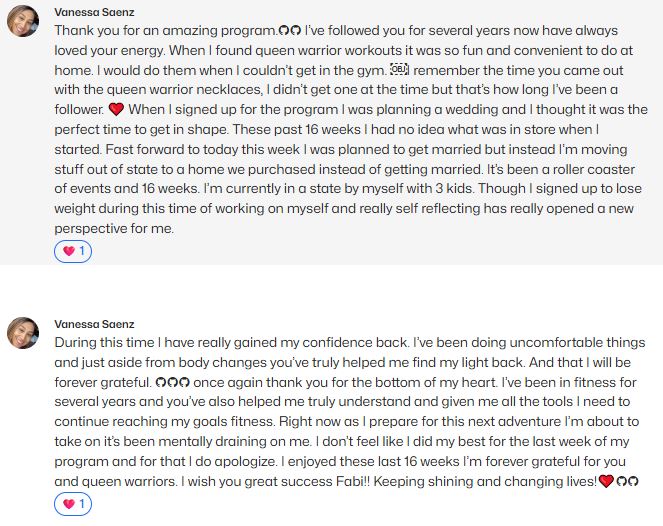Select the first message starting "Thank you for an amazing"
663x526 pixels.
pos(351,129)
